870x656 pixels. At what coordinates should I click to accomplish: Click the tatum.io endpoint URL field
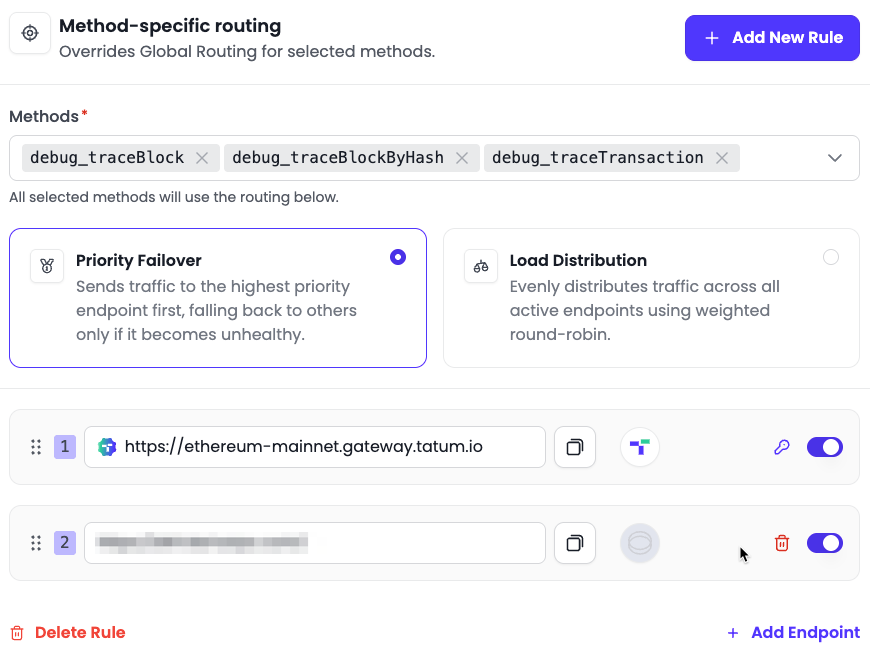pyautogui.click(x=315, y=447)
